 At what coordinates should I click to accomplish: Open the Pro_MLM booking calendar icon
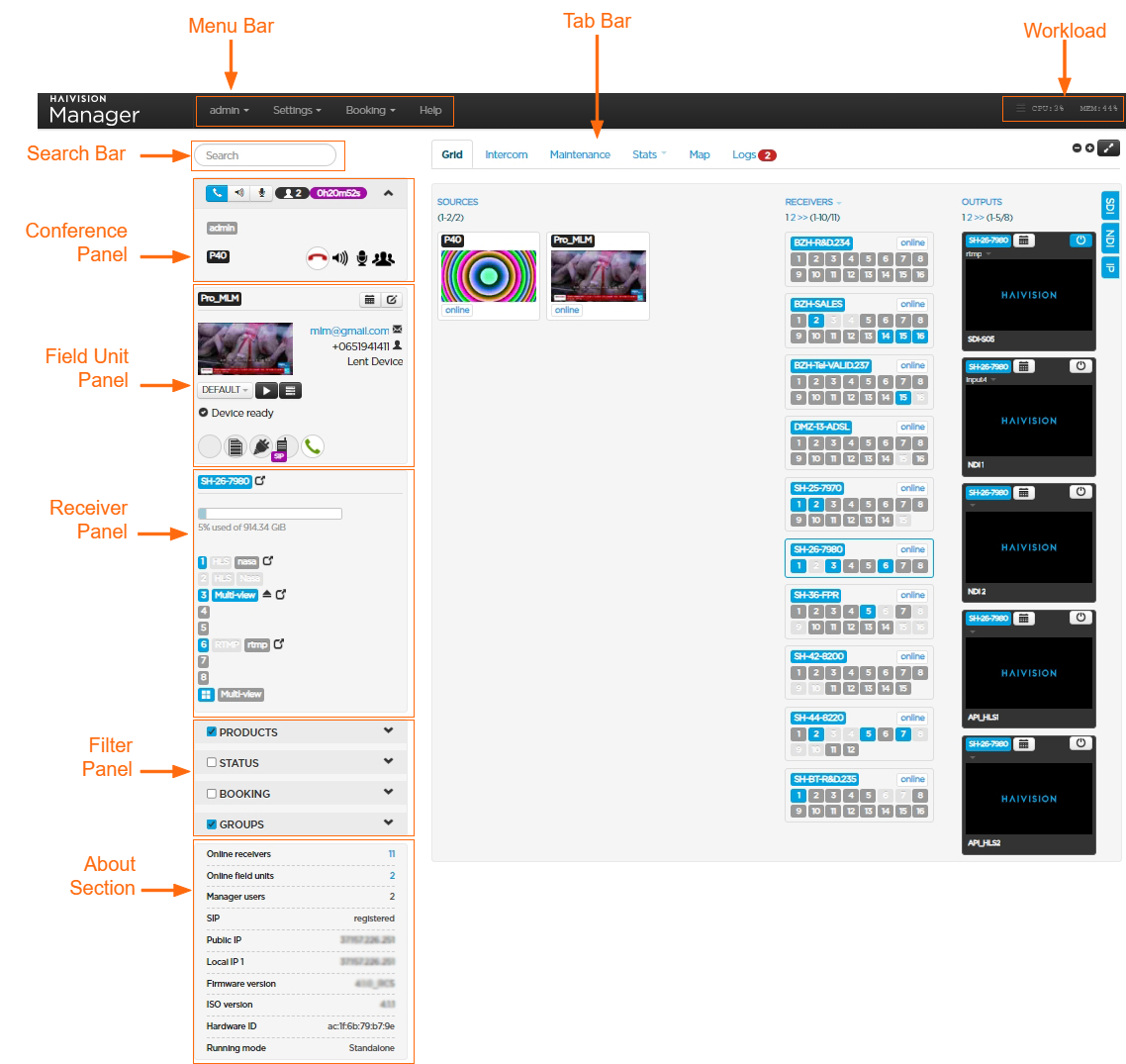tap(369, 299)
